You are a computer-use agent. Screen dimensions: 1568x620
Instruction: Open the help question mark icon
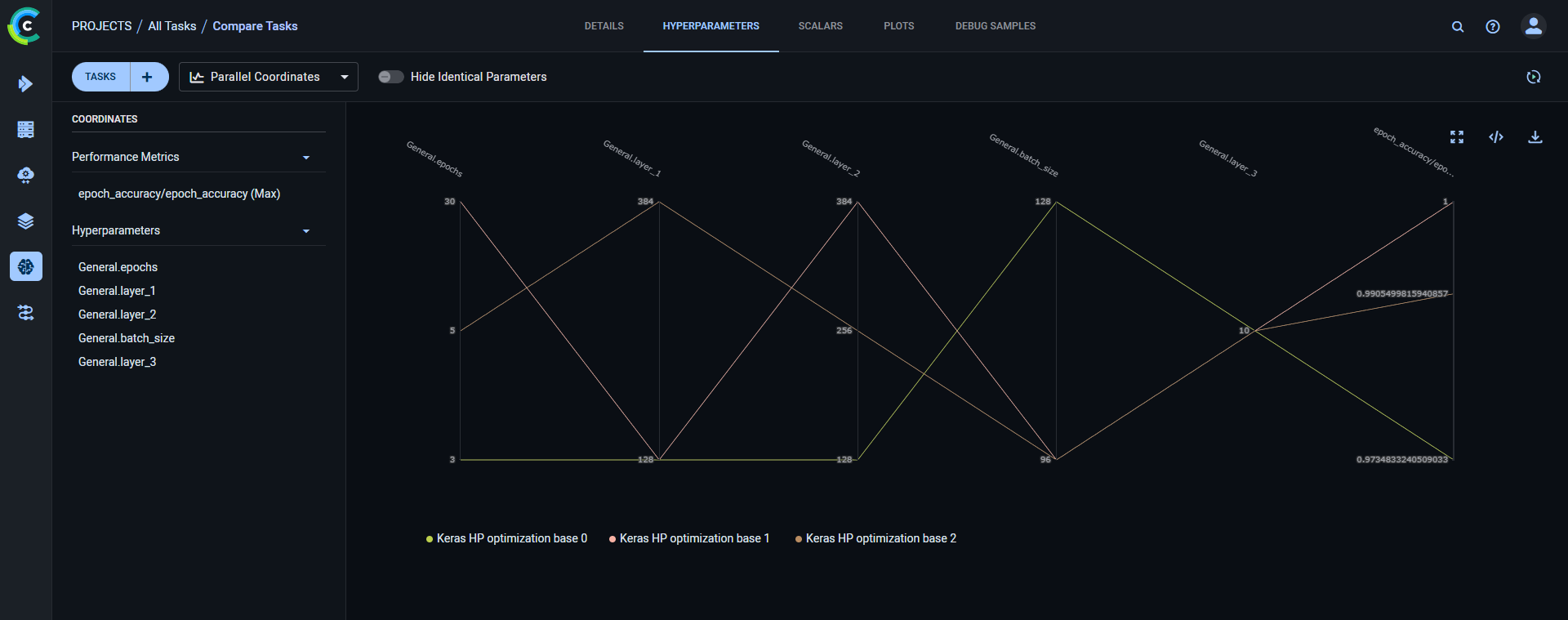coord(1492,27)
